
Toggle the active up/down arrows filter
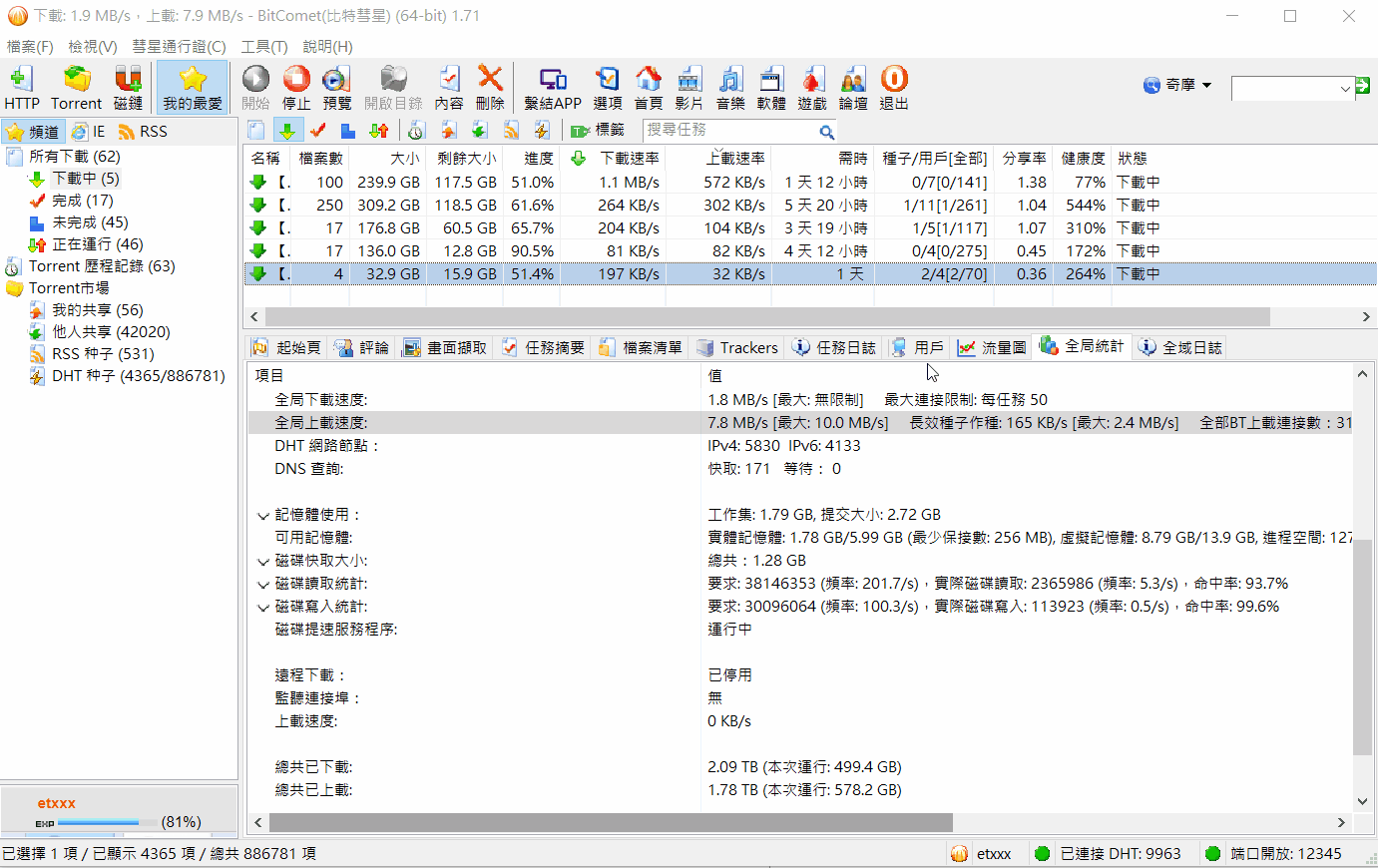pos(378,131)
